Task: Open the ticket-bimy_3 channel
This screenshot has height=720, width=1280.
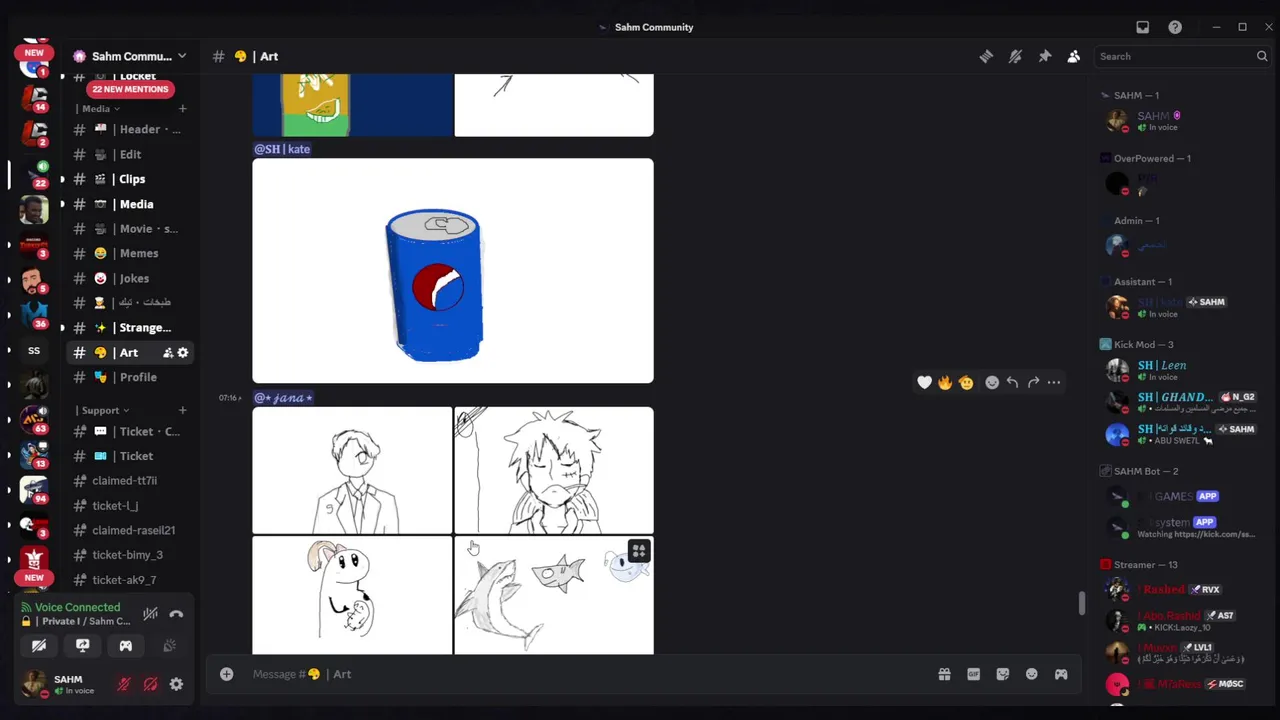Action: click(x=130, y=555)
